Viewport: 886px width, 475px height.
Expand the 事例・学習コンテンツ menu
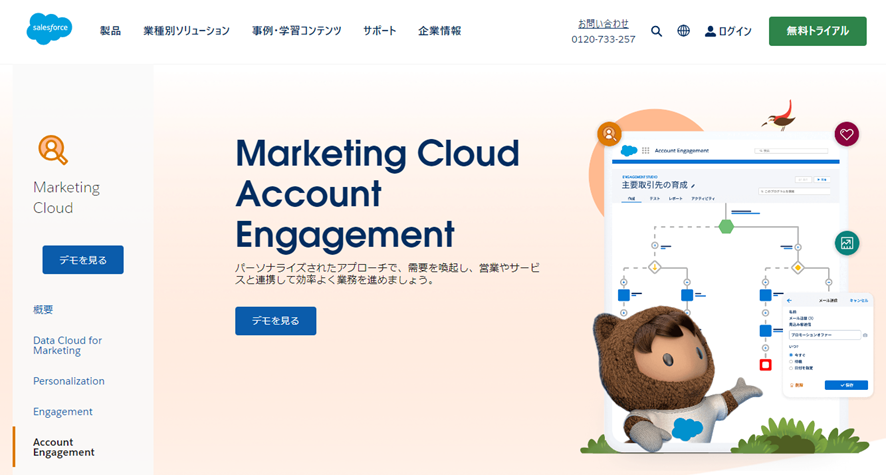pyautogui.click(x=297, y=30)
